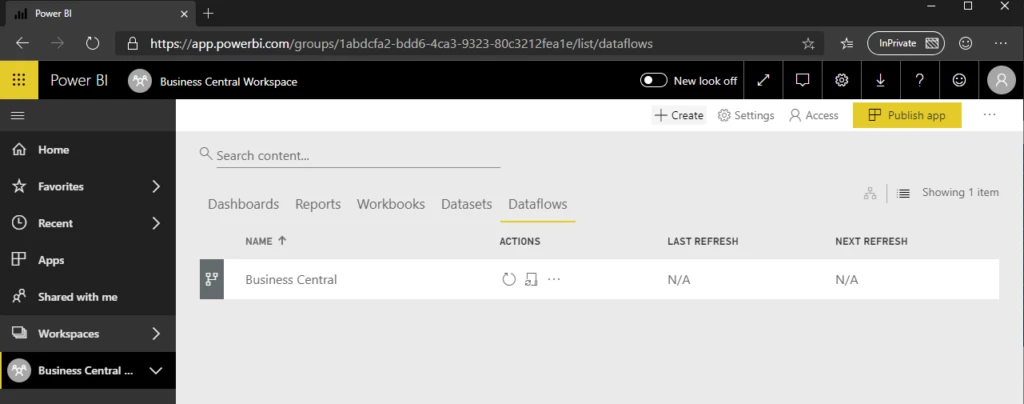Open Help question mark icon
Viewport: 1024px width, 404px height.
click(920, 80)
